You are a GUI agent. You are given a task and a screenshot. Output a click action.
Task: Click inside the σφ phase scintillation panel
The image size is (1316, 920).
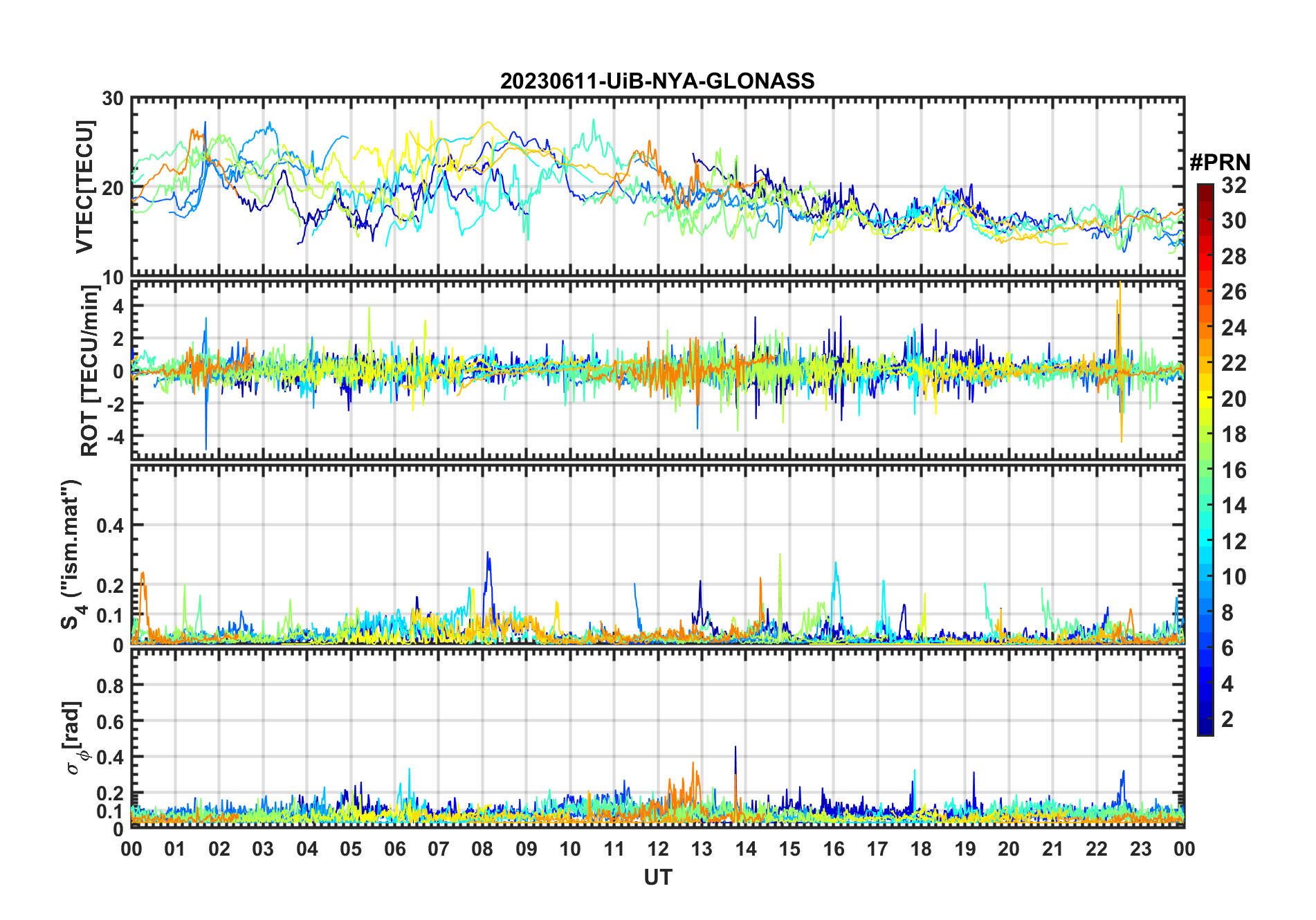[658, 738]
